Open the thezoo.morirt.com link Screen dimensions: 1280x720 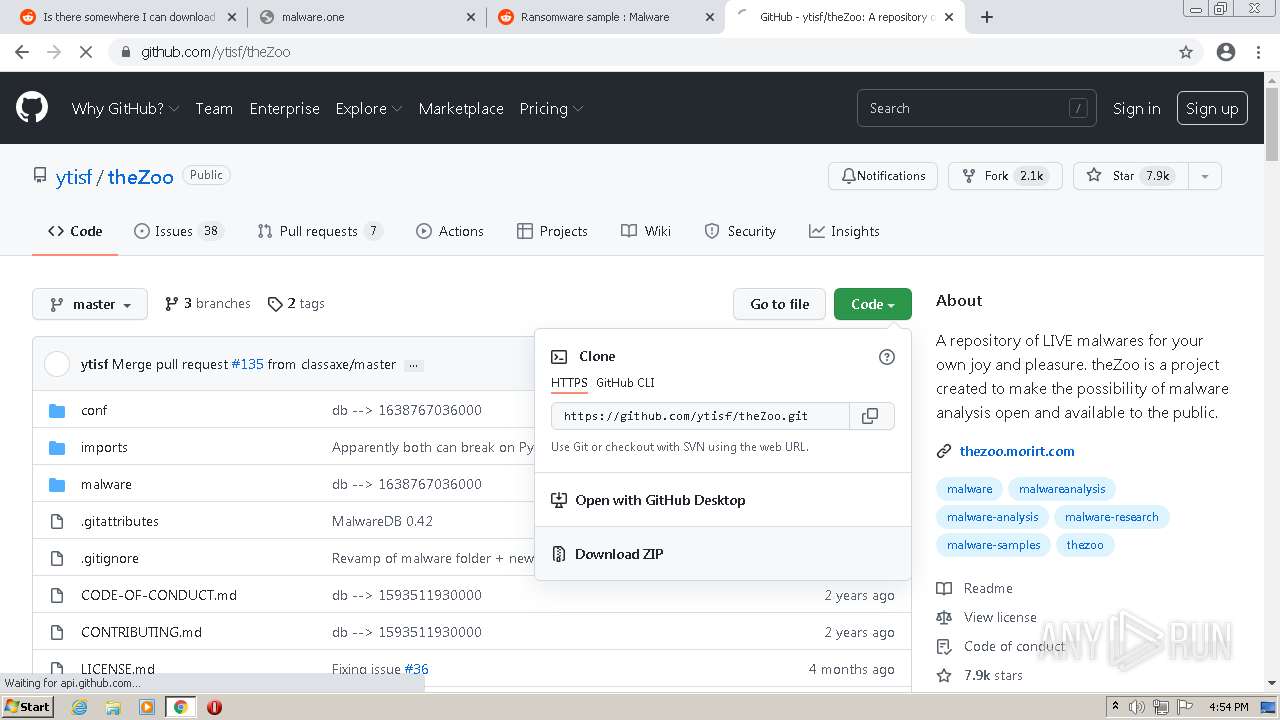point(1017,451)
